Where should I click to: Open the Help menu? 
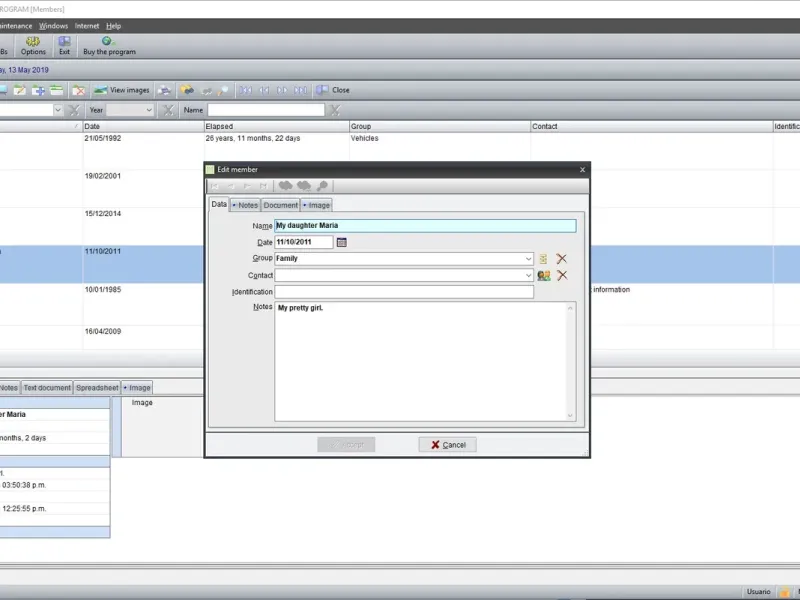point(113,26)
